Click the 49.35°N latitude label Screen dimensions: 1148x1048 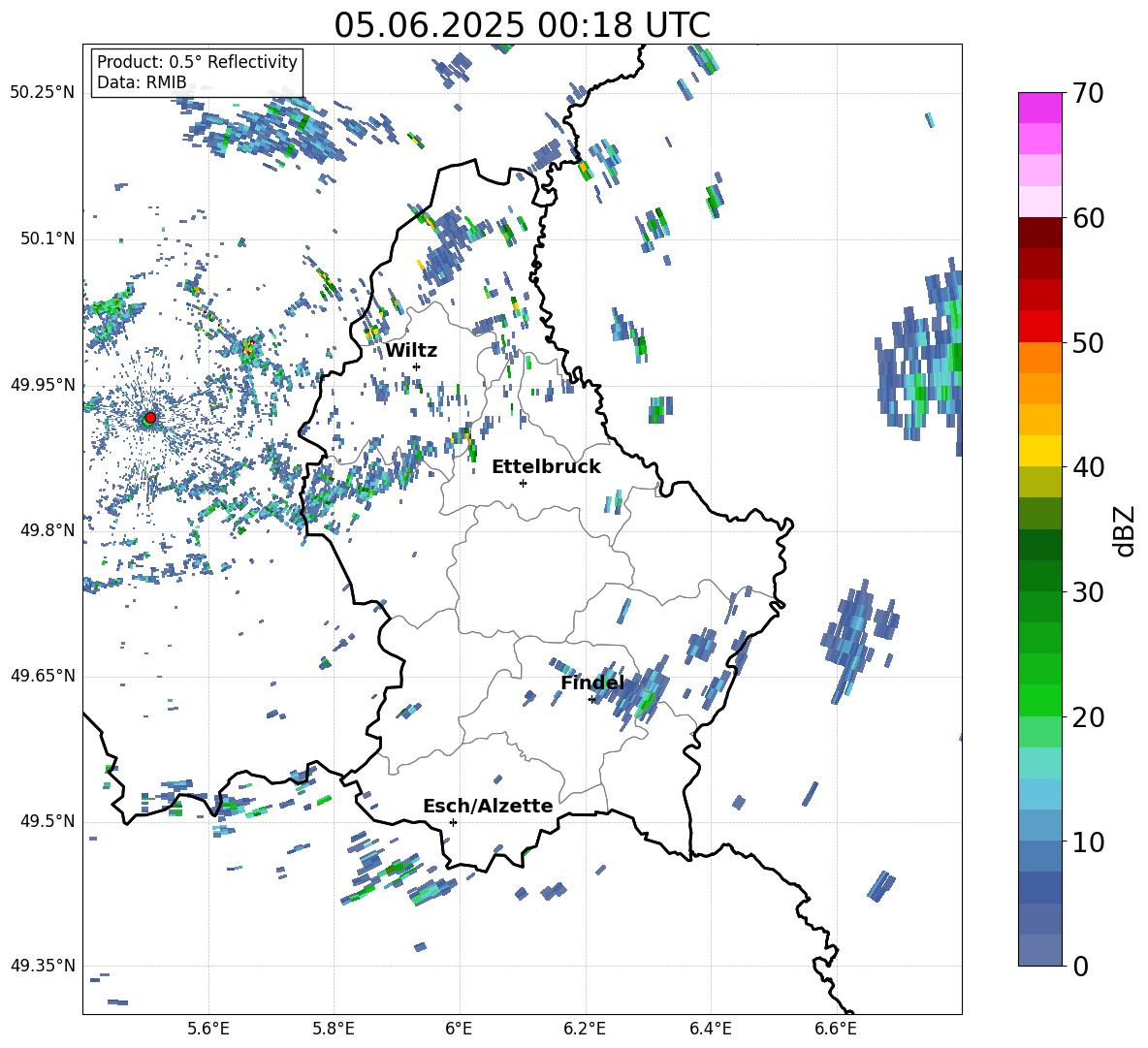pos(43,966)
